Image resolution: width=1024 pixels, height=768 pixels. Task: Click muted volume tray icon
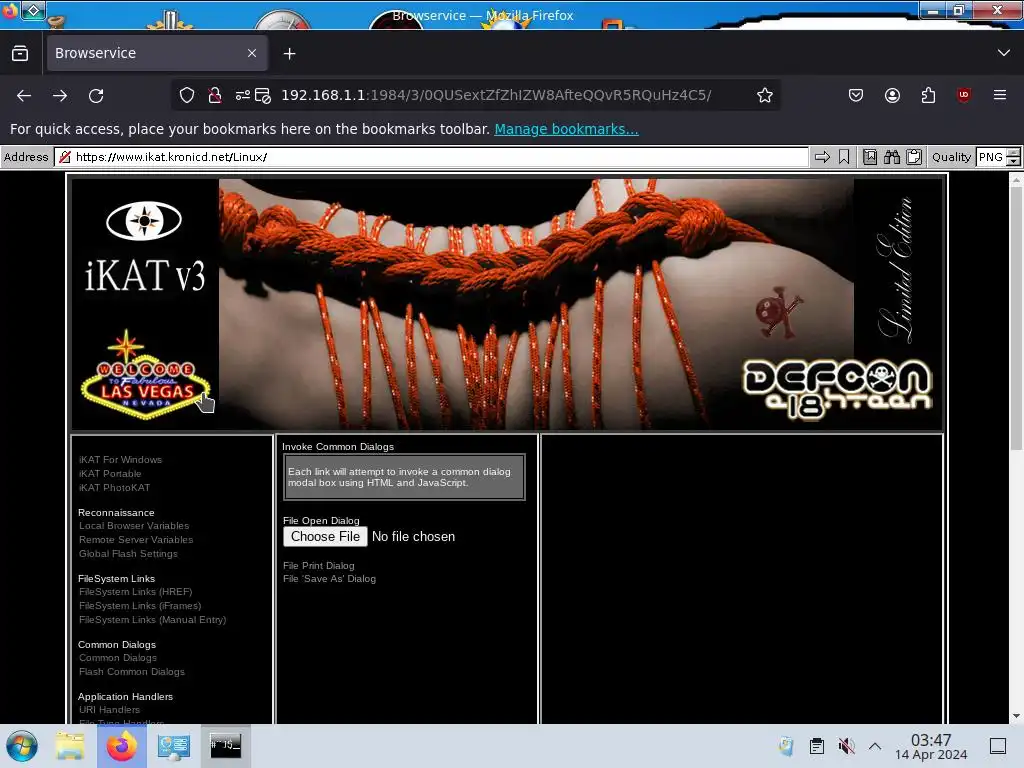(846, 745)
